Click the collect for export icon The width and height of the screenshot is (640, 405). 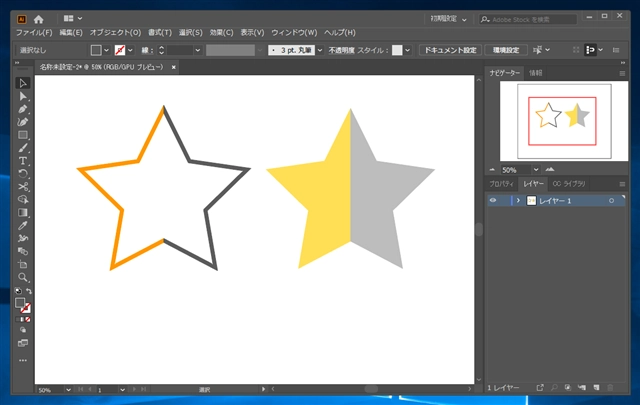[540, 387]
